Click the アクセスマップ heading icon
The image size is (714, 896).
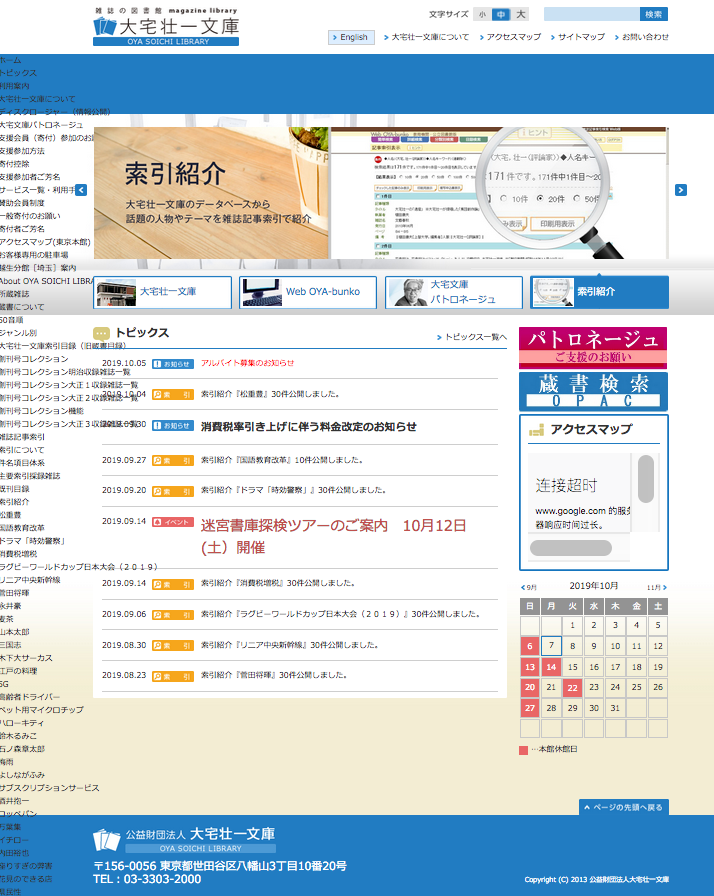pyautogui.click(x=536, y=430)
